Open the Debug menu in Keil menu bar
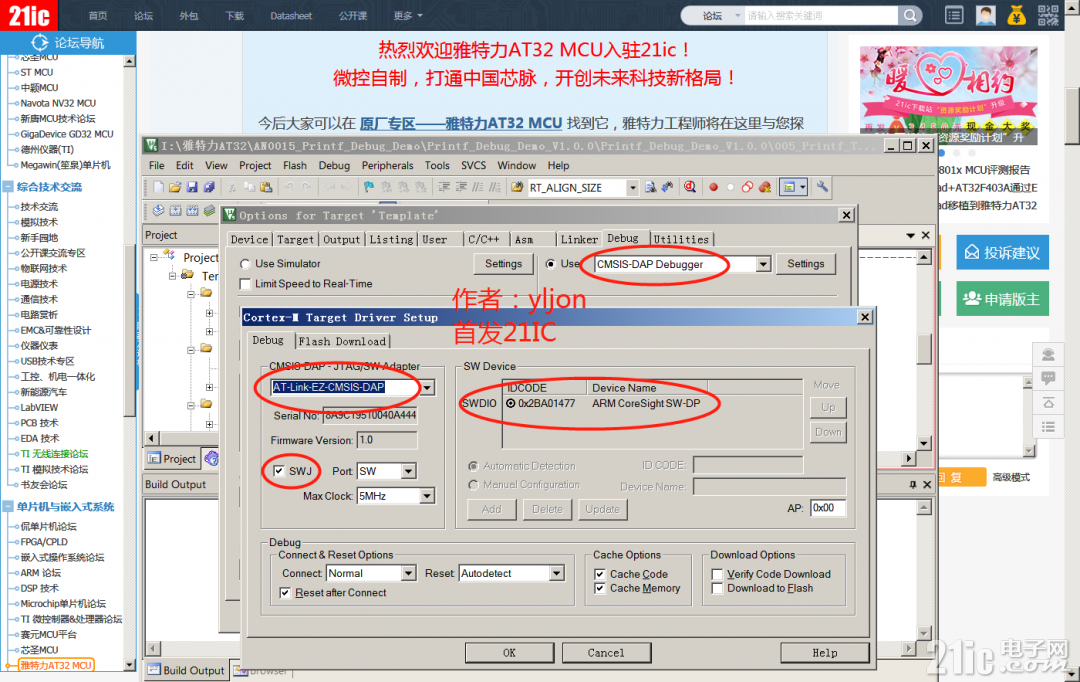 pyautogui.click(x=334, y=165)
